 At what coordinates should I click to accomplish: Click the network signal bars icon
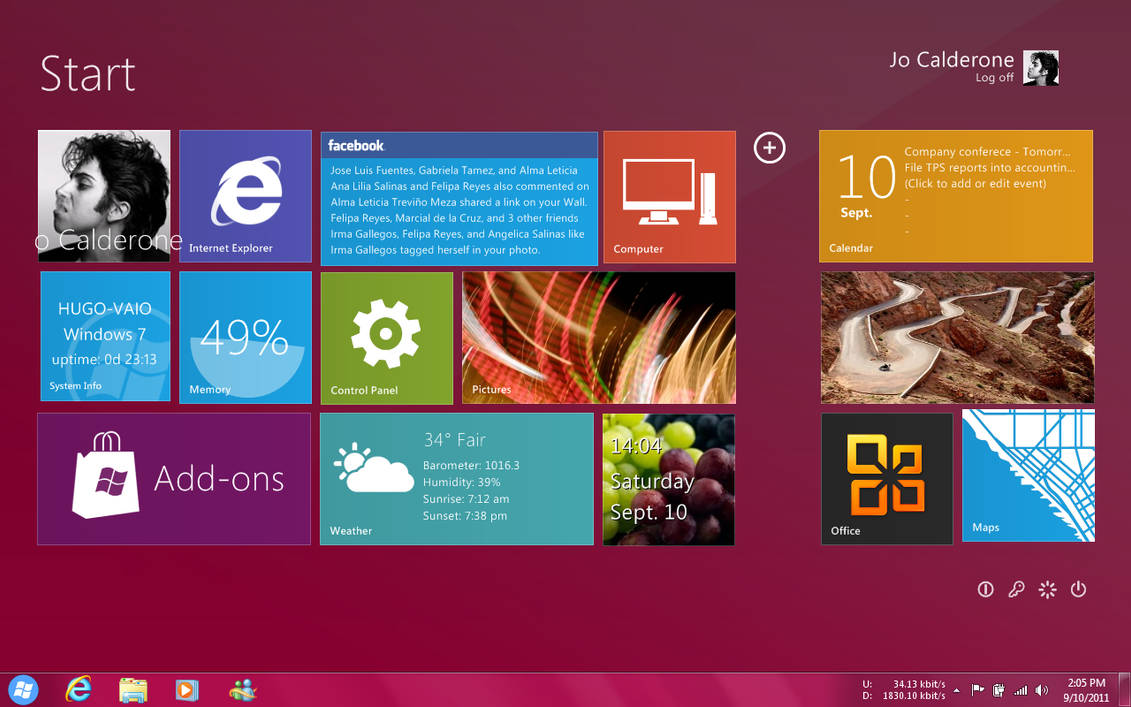[1021, 690]
